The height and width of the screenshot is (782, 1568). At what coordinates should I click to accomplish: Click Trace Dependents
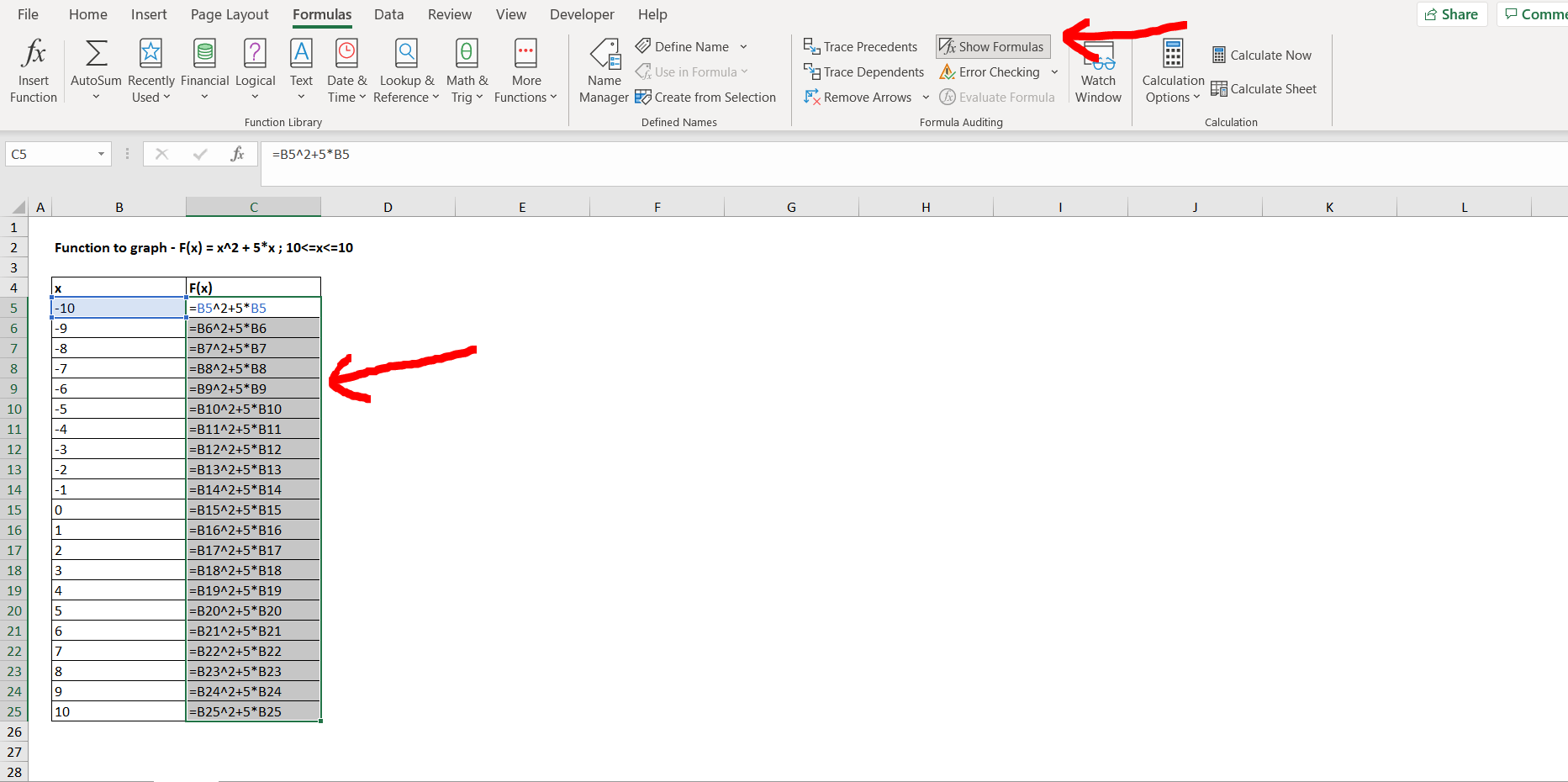863,71
